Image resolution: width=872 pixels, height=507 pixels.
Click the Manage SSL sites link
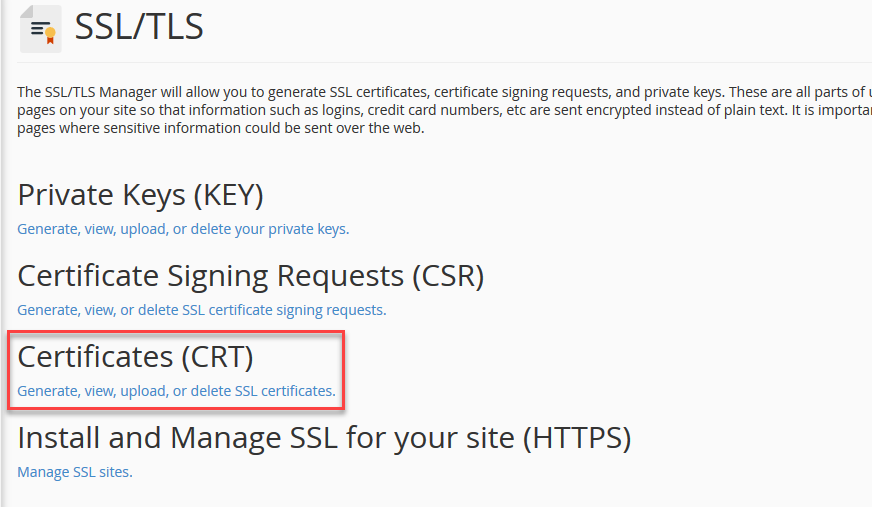click(75, 472)
